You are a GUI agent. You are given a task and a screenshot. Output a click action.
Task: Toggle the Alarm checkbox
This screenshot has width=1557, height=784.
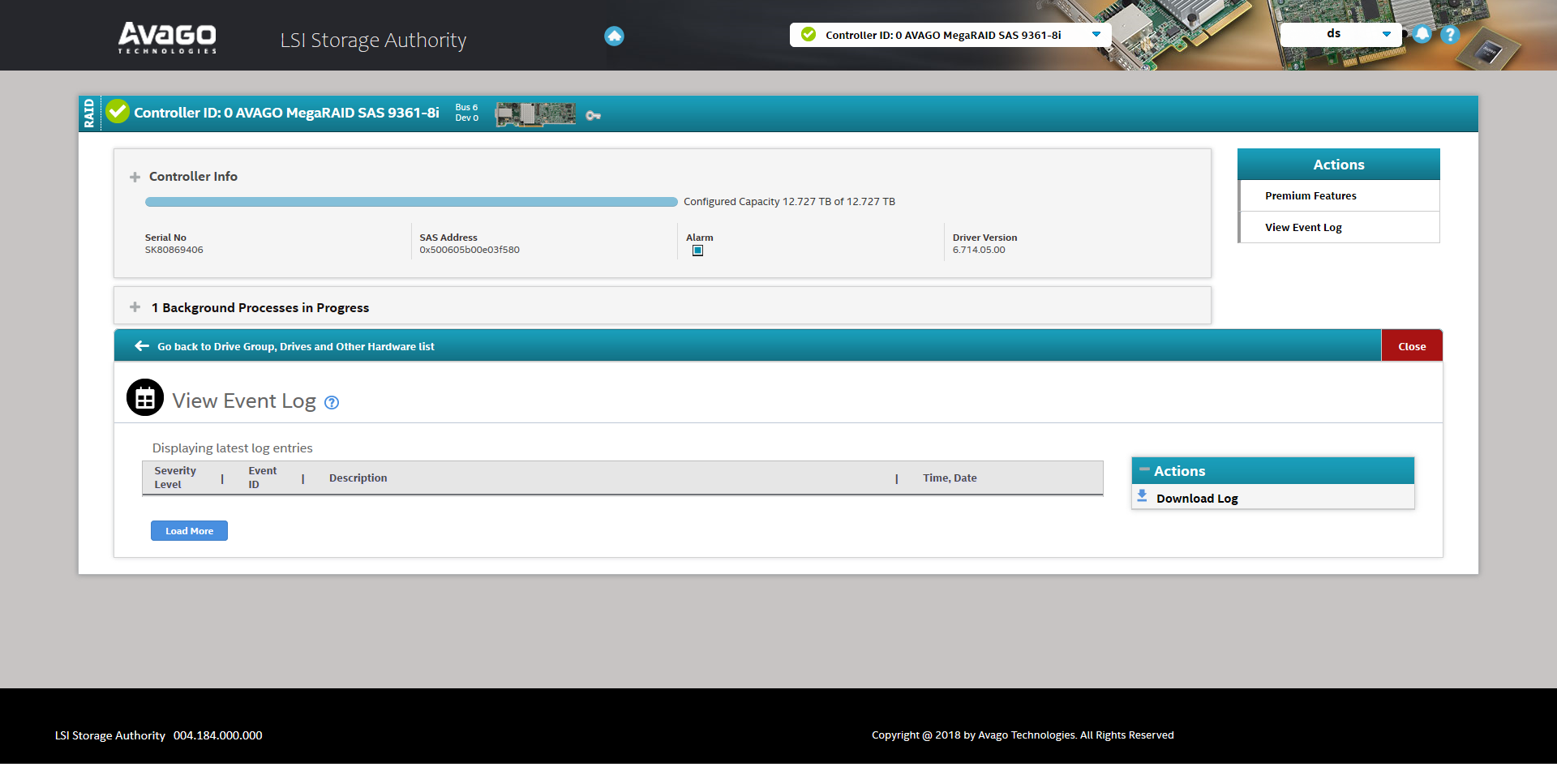(697, 251)
